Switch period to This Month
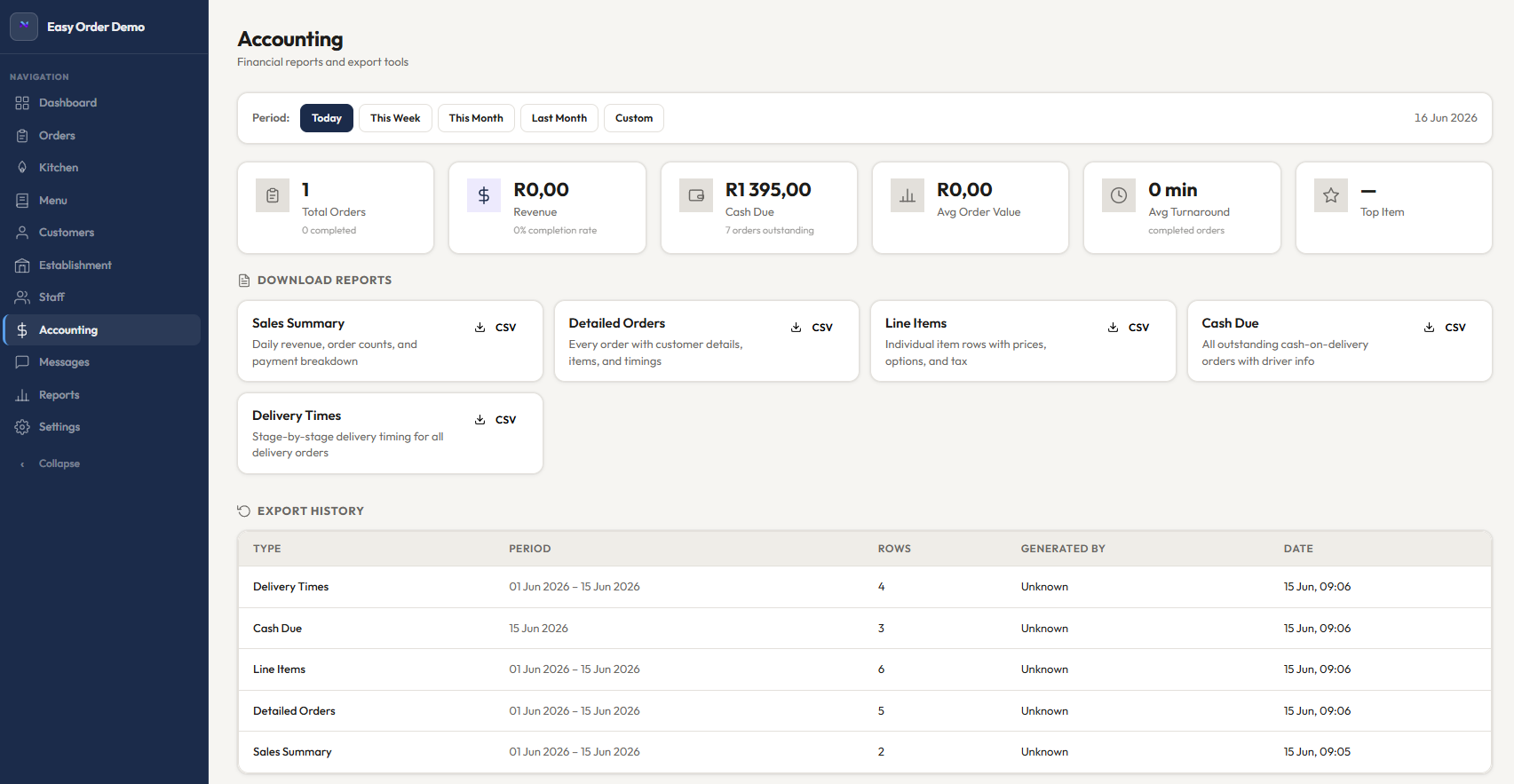The width and height of the screenshot is (1514, 784). [x=476, y=118]
